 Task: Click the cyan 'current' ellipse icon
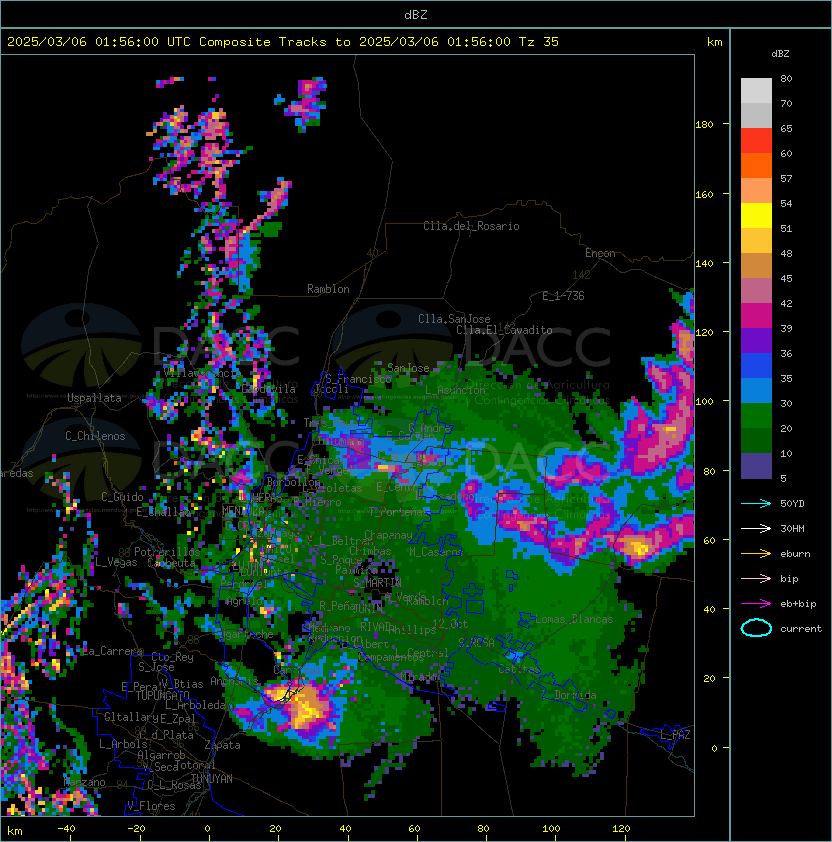coord(756,628)
